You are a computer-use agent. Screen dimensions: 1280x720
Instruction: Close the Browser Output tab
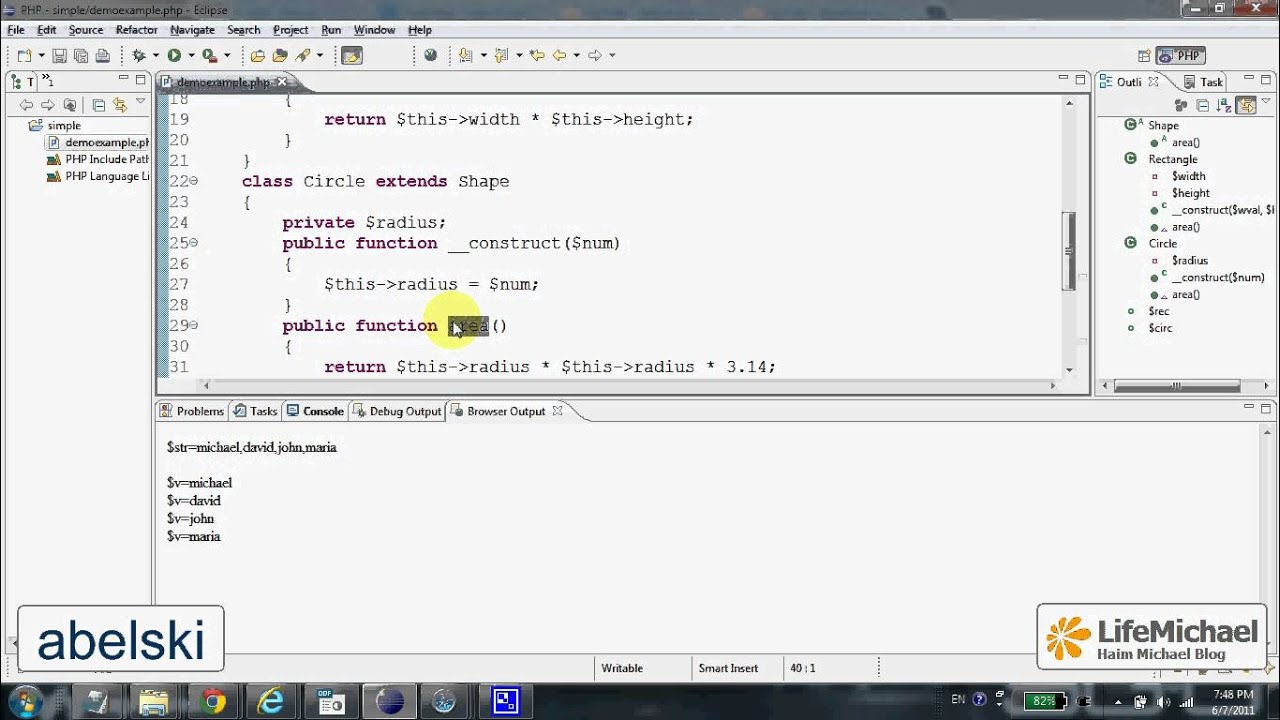click(x=558, y=411)
